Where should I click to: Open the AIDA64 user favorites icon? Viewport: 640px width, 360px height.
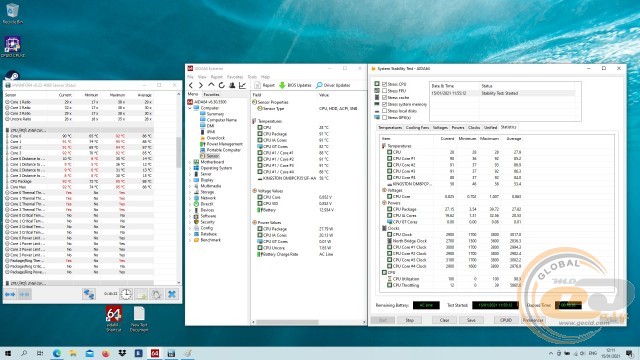(232, 85)
